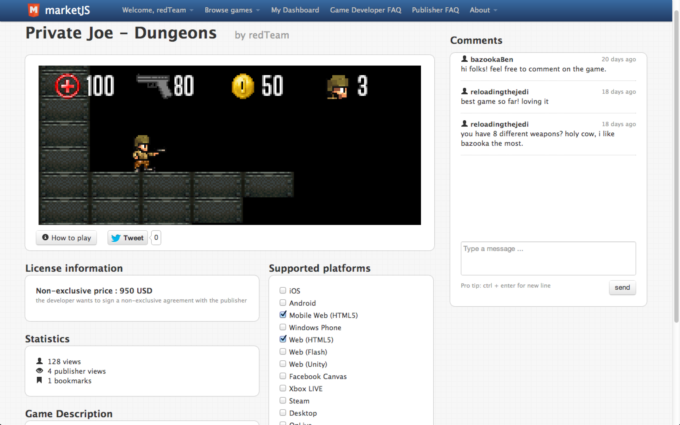The image size is (680, 425).
Task: Click the soldier head lives icon
Action: click(x=338, y=87)
